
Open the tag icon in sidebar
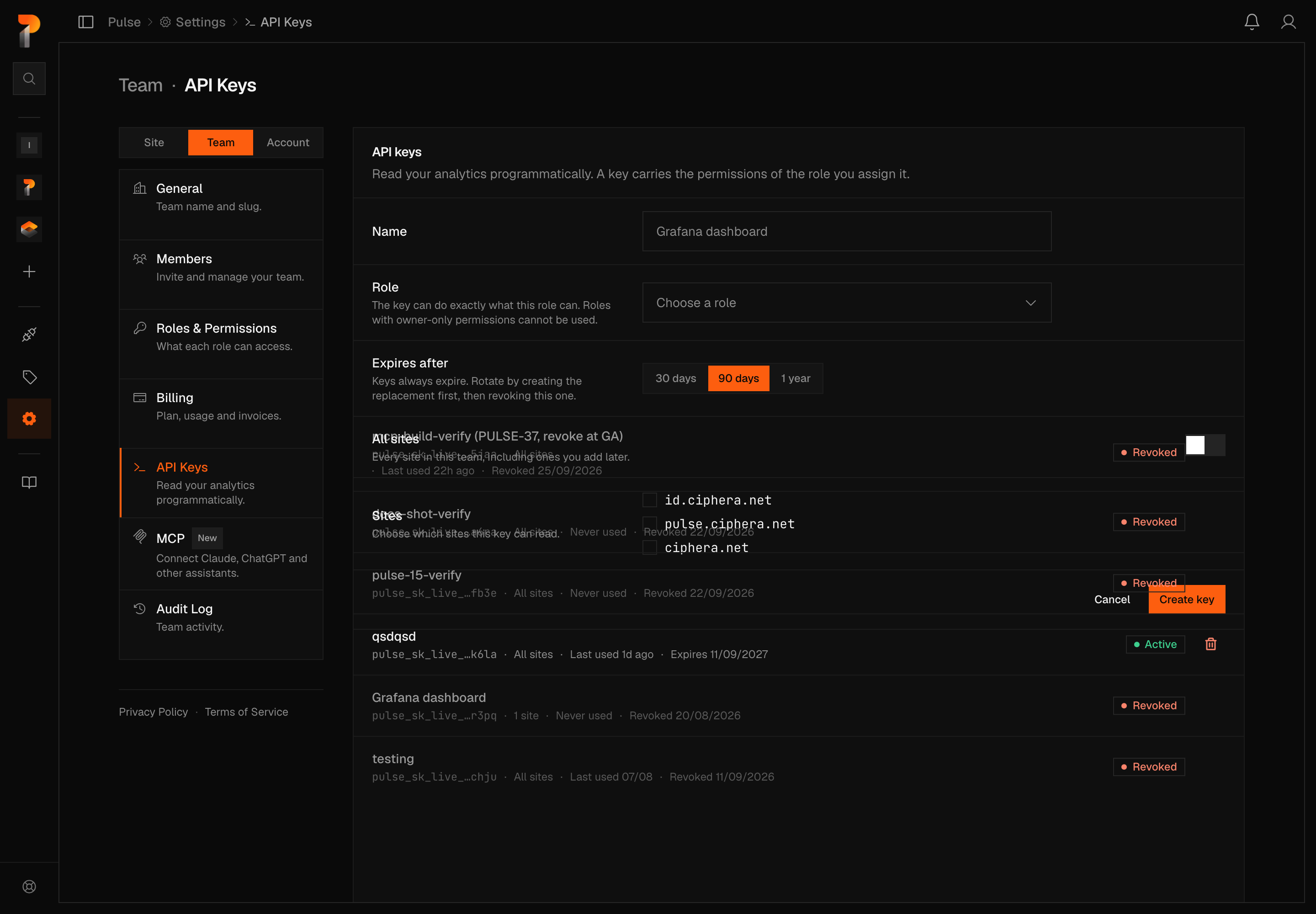[29, 377]
